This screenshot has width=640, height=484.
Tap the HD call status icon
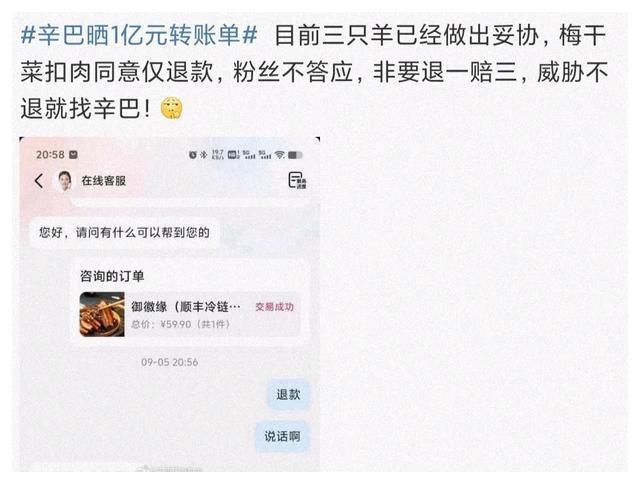(233, 155)
